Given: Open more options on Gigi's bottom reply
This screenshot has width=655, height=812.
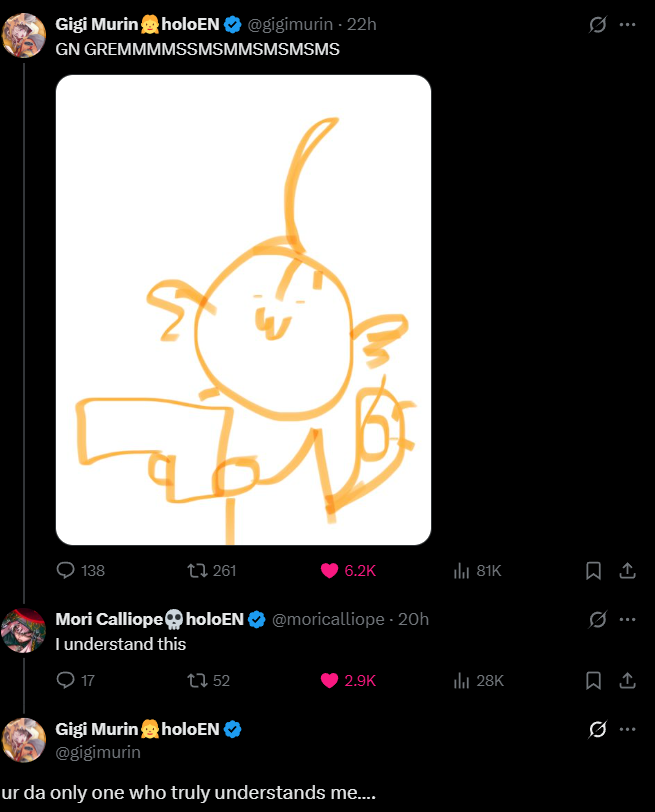Looking at the screenshot, I should pos(628,729).
